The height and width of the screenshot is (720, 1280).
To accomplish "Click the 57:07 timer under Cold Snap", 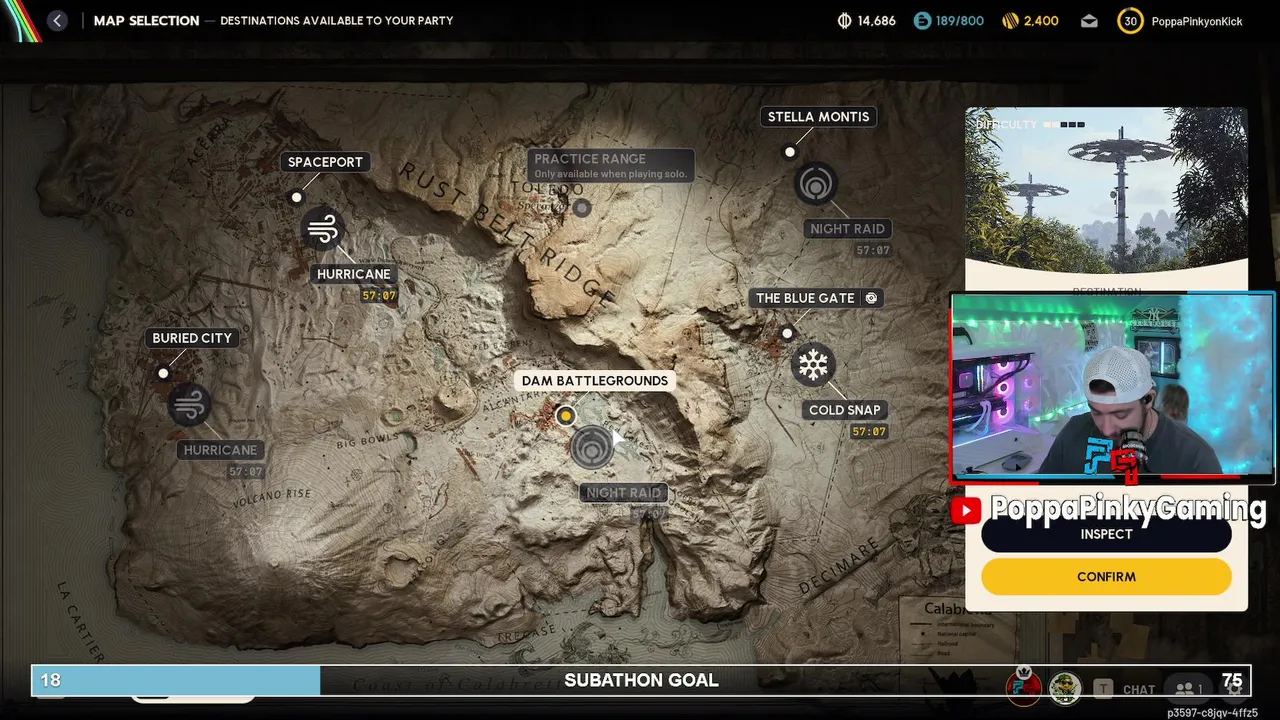I will [869, 432].
